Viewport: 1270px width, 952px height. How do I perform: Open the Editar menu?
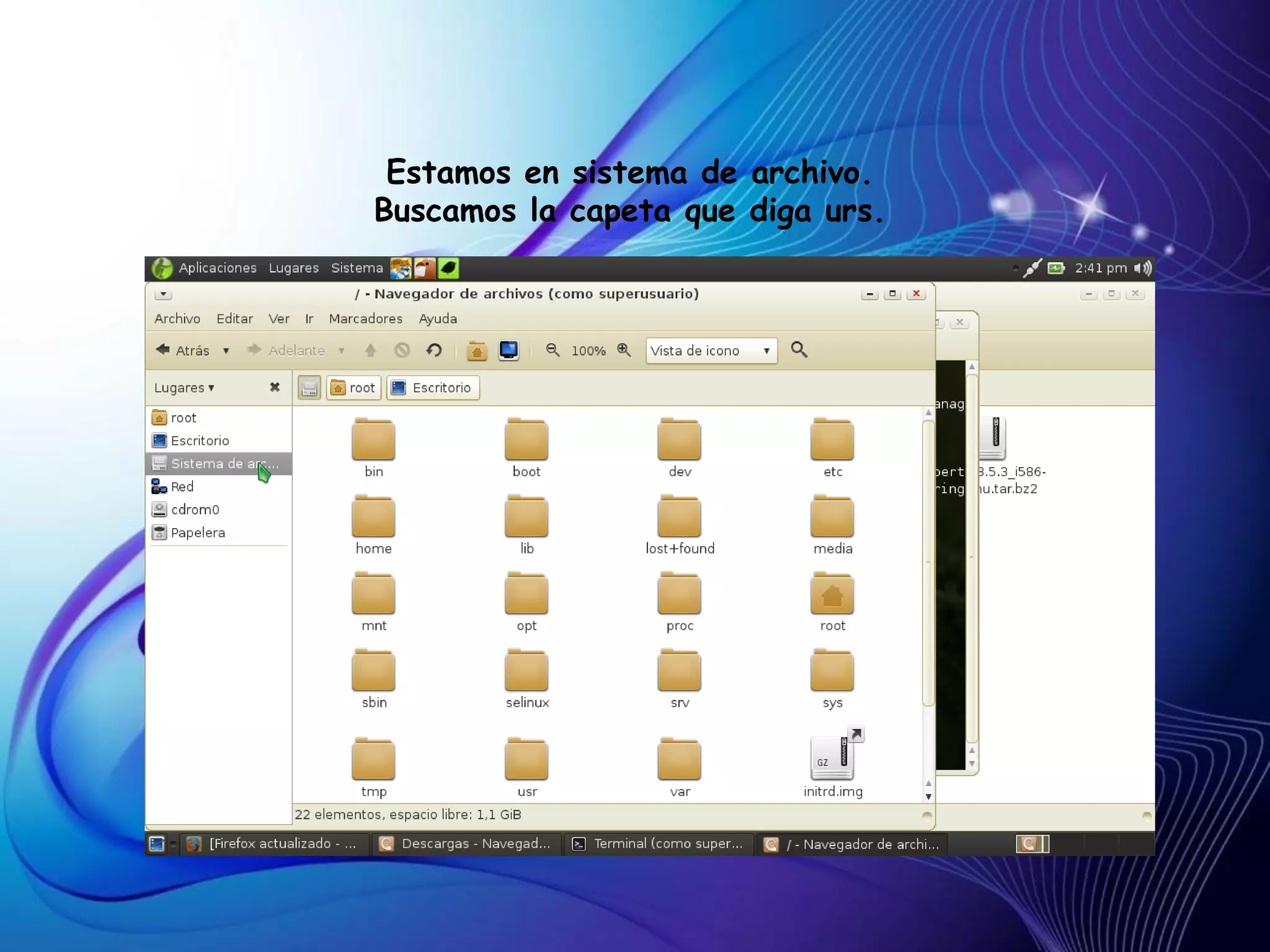pyautogui.click(x=234, y=319)
